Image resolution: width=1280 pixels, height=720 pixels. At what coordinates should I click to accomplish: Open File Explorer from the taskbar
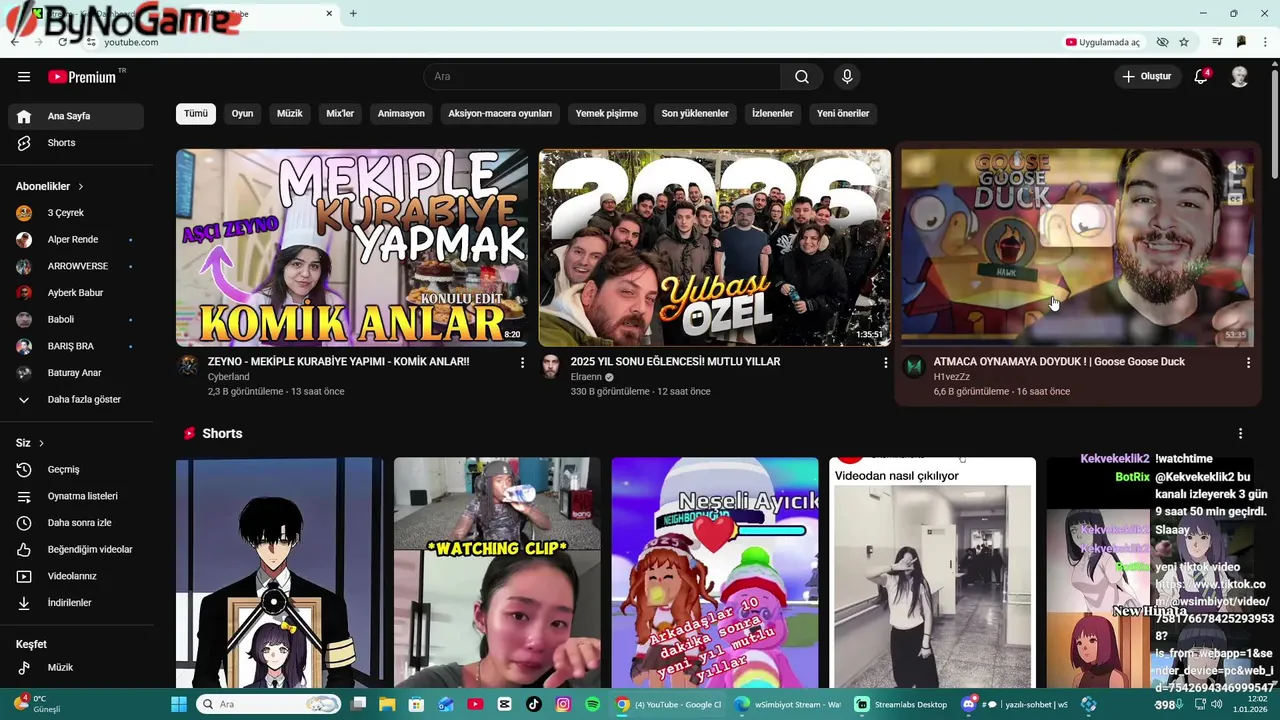click(388, 704)
